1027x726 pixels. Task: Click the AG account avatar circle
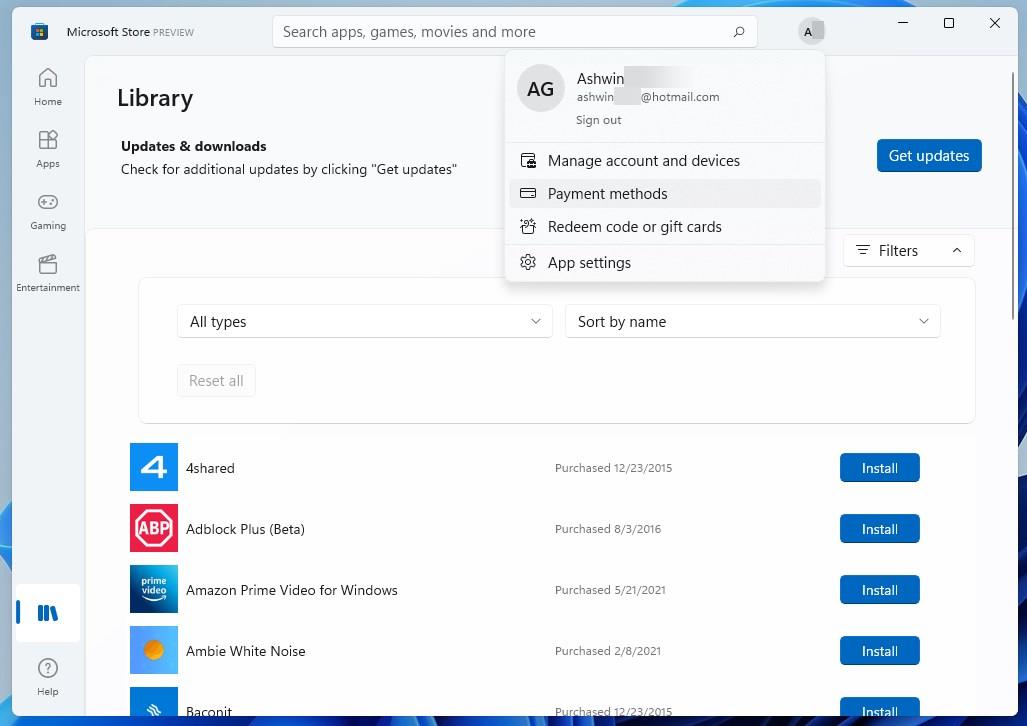540,88
